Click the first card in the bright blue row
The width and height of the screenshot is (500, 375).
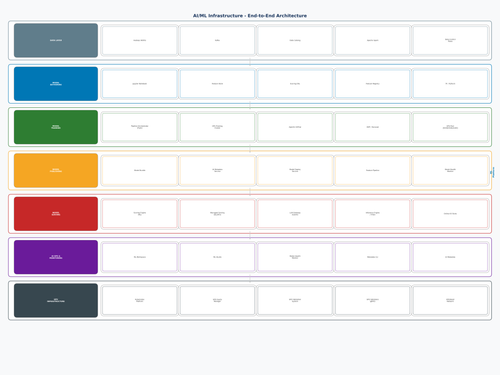[x=140, y=84]
